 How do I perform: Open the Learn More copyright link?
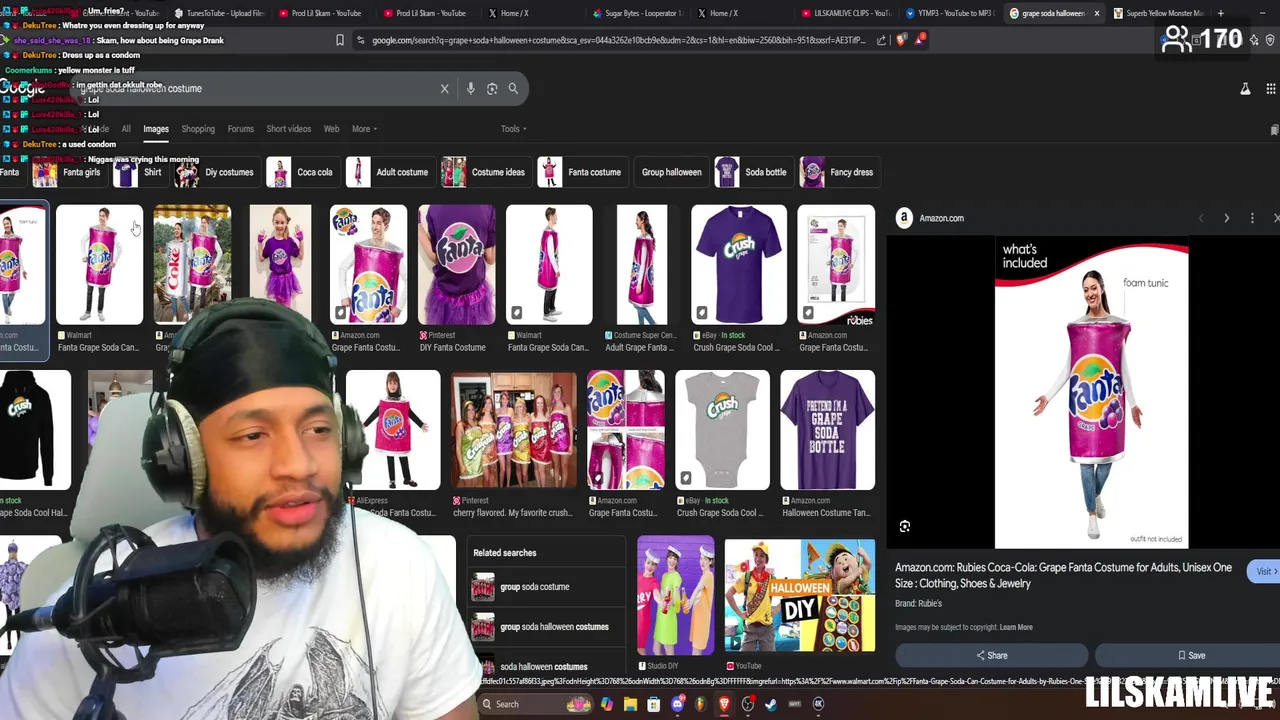[x=1016, y=628]
